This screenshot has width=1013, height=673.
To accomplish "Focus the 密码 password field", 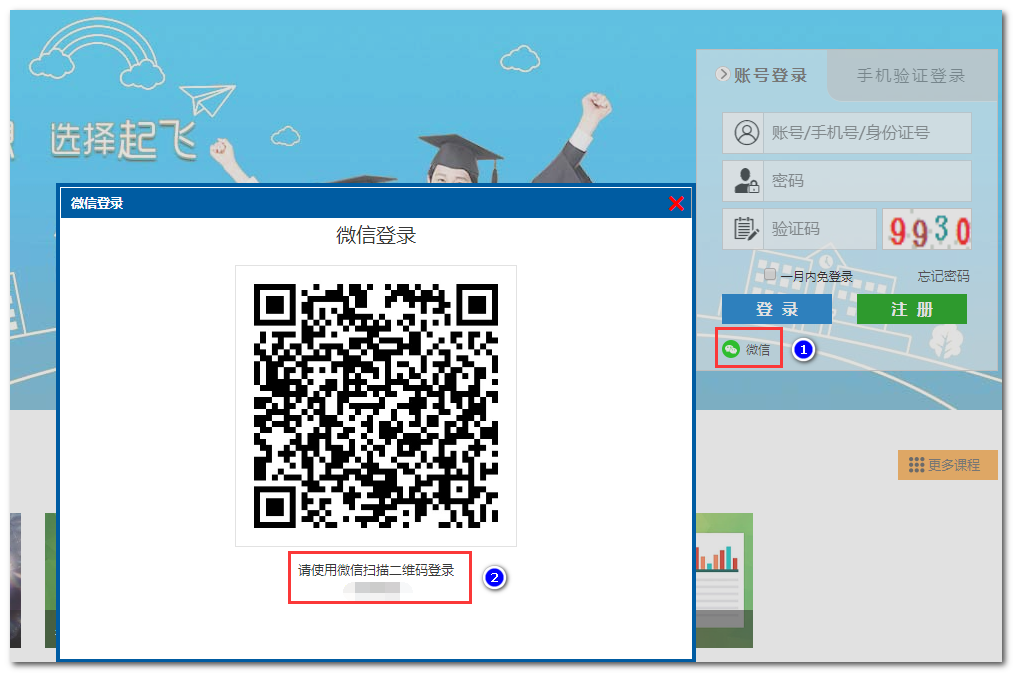I will pyautogui.click(x=867, y=181).
